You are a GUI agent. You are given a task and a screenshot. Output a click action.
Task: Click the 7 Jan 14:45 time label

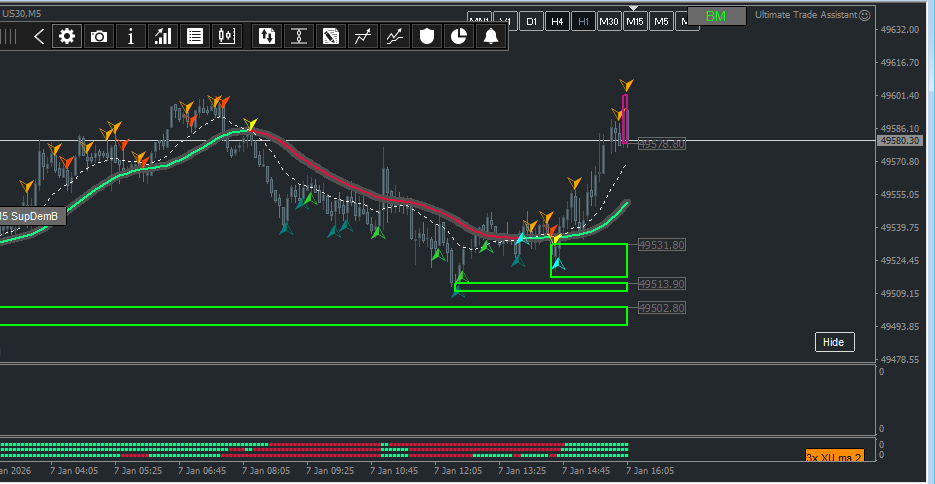586,471
